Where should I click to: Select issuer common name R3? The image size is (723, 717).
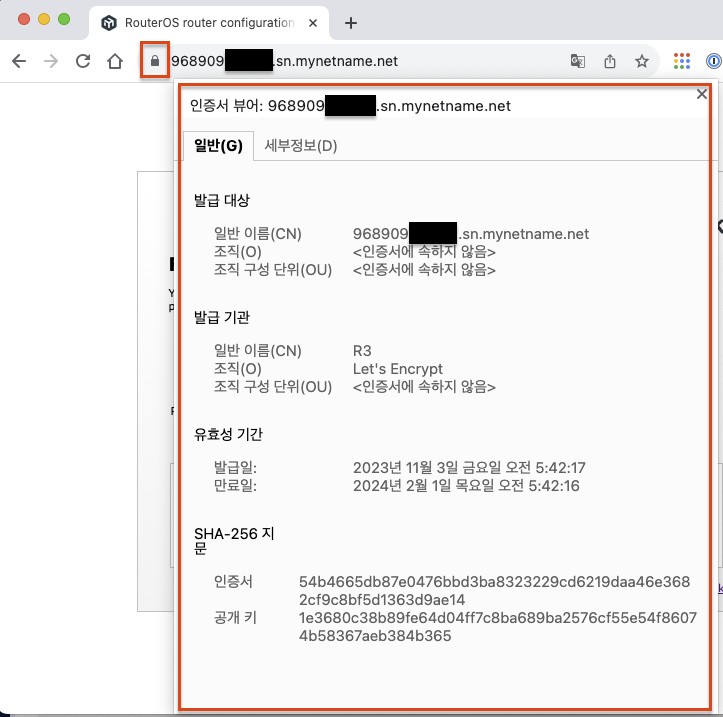click(x=362, y=351)
